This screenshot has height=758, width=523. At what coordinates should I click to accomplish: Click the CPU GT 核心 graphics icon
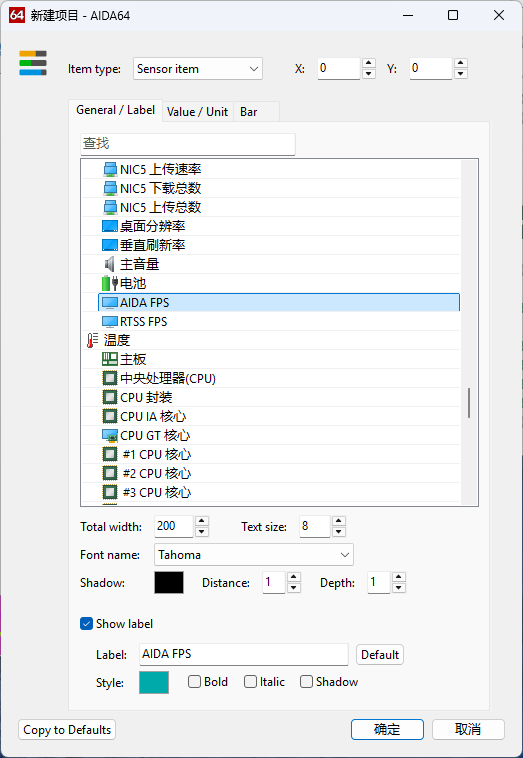pos(110,436)
